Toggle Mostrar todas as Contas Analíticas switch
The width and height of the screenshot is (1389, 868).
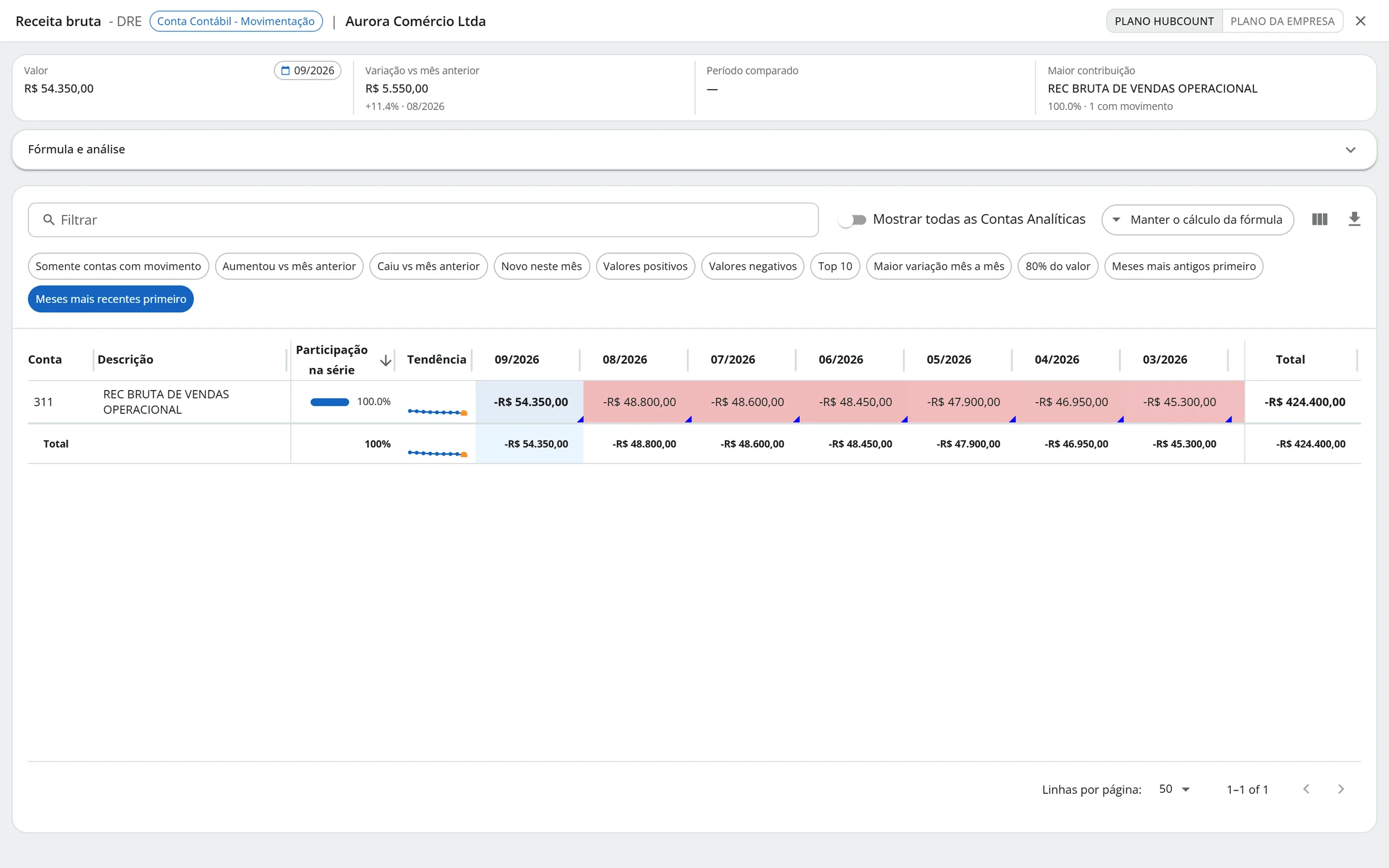(x=852, y=220)
